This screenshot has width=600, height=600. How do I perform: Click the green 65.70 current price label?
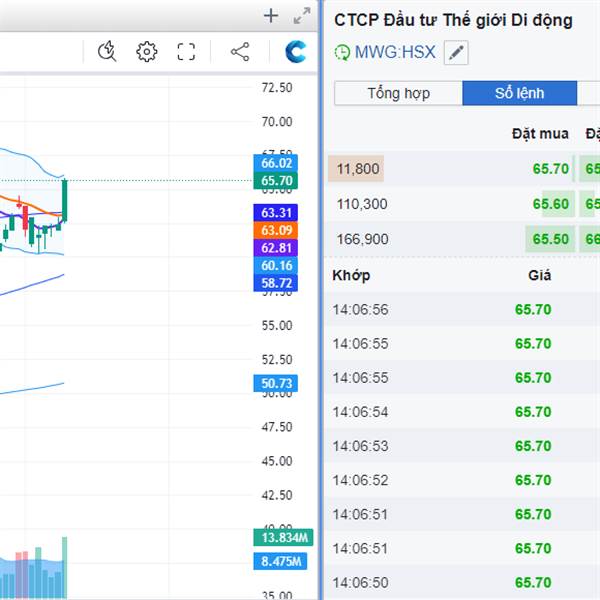[x=276, y=181]
